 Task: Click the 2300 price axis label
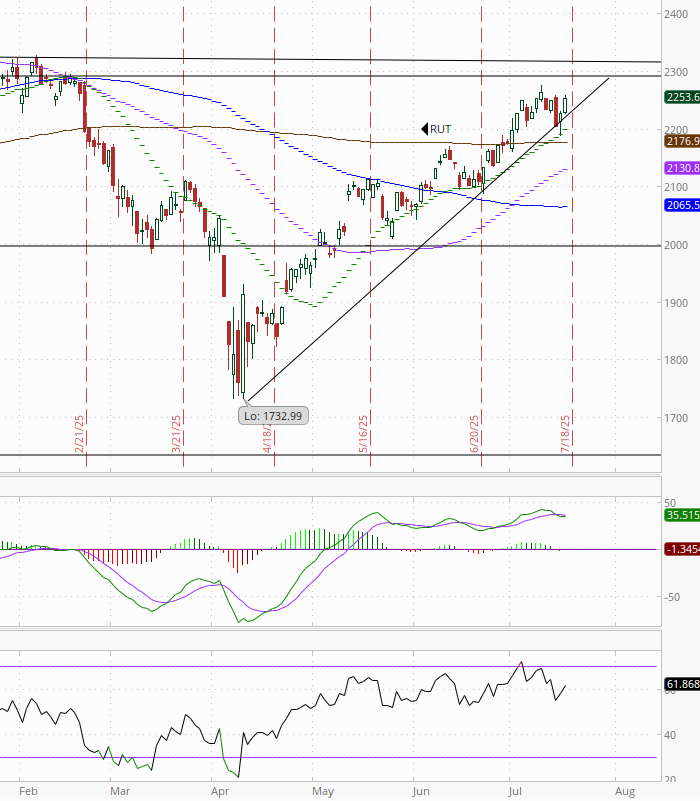[676, 72]
